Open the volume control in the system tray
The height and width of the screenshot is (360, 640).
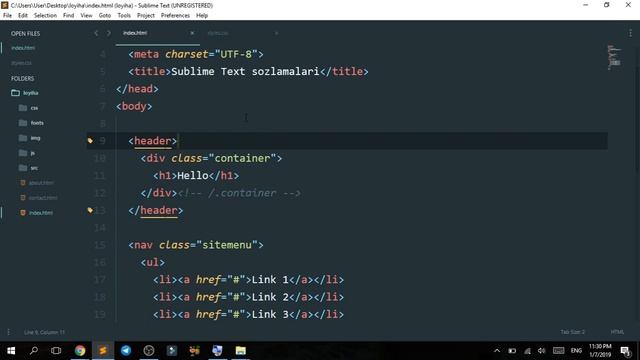coord(542,351)
